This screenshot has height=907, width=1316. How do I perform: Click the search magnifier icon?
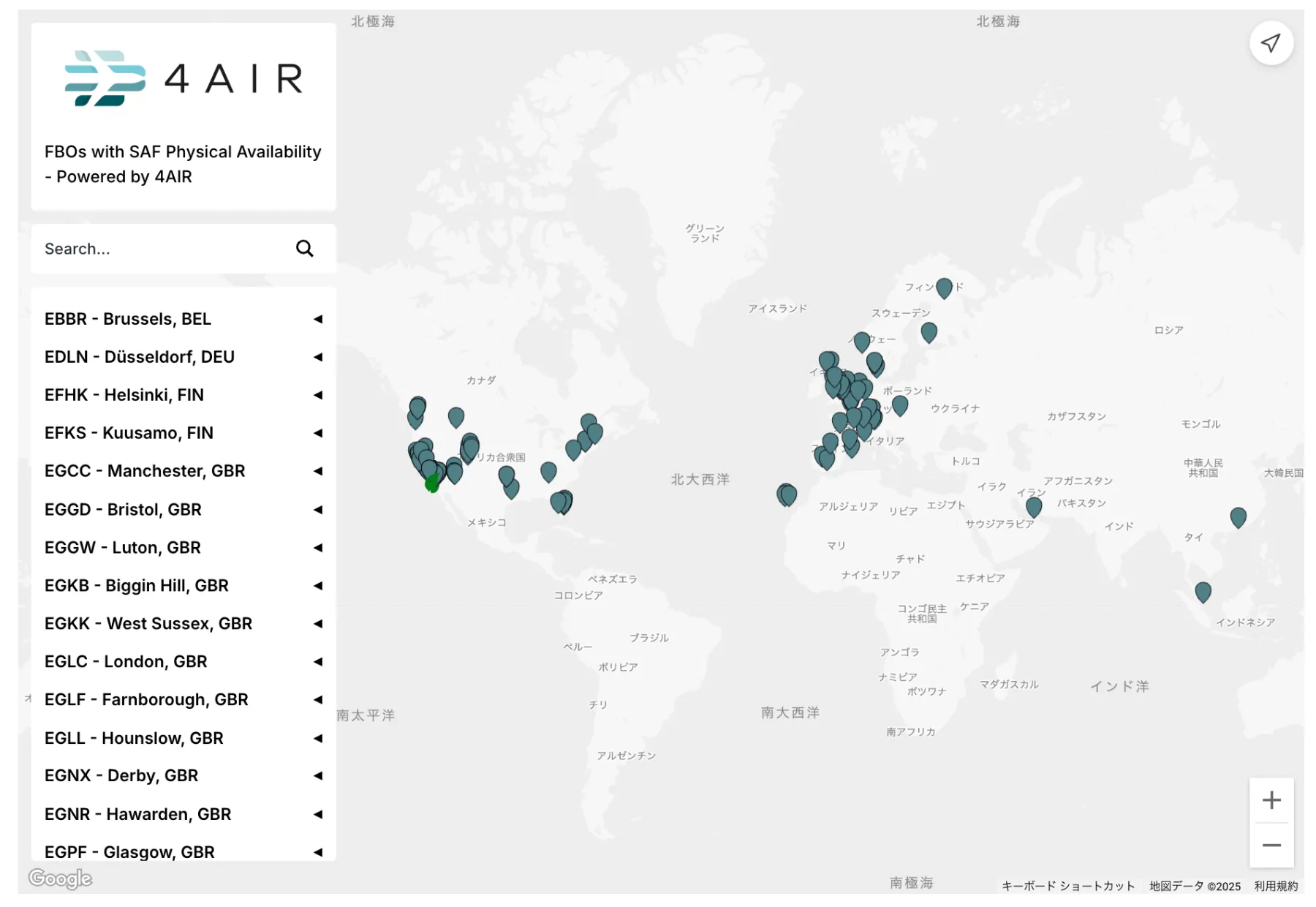pos(305,249)
